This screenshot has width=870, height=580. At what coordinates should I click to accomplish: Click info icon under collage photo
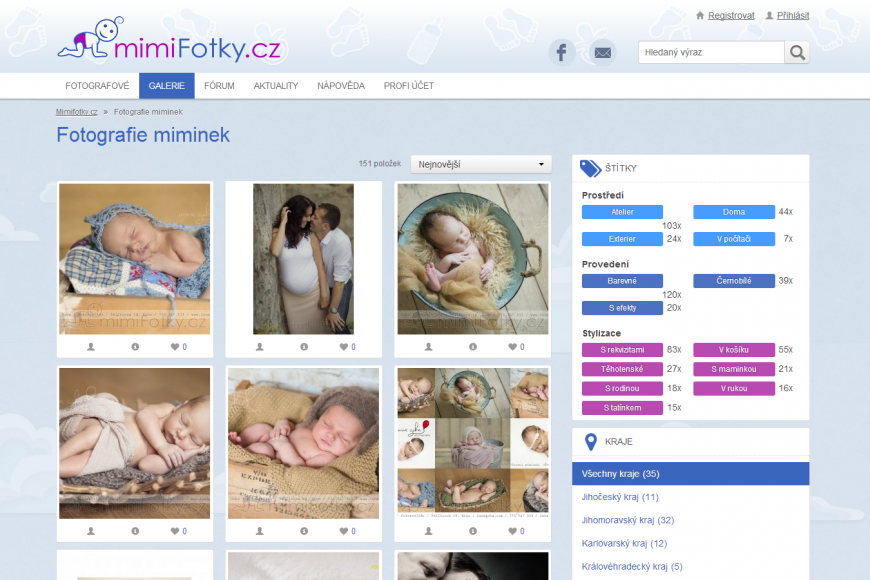(x=473, y=531)
